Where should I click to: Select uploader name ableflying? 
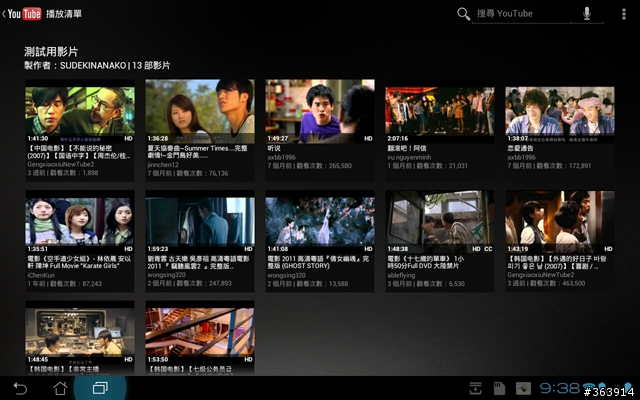tap(401, 275)
